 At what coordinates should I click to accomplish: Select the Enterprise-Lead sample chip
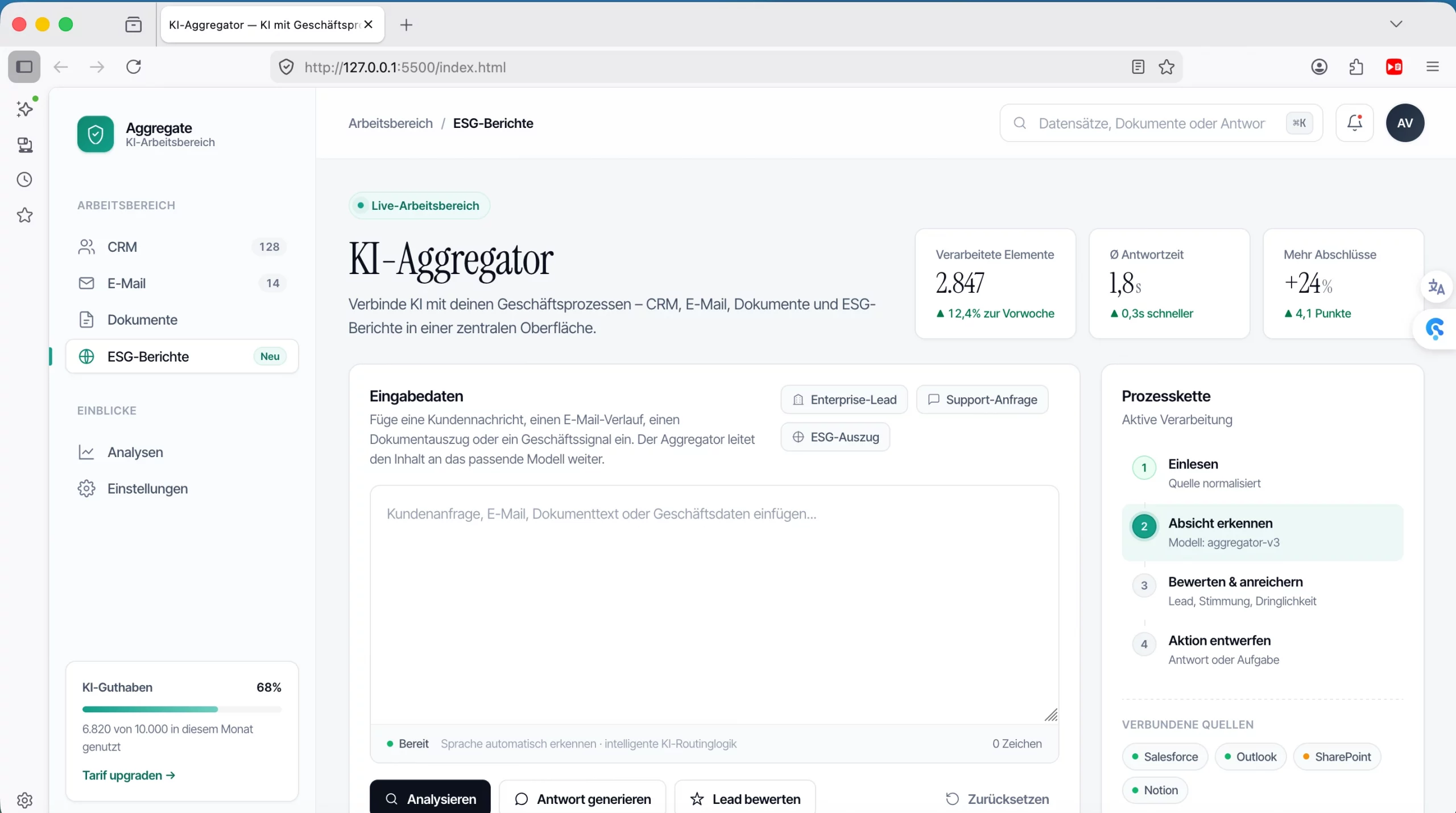pyautogui.click(x=844, y=400)
